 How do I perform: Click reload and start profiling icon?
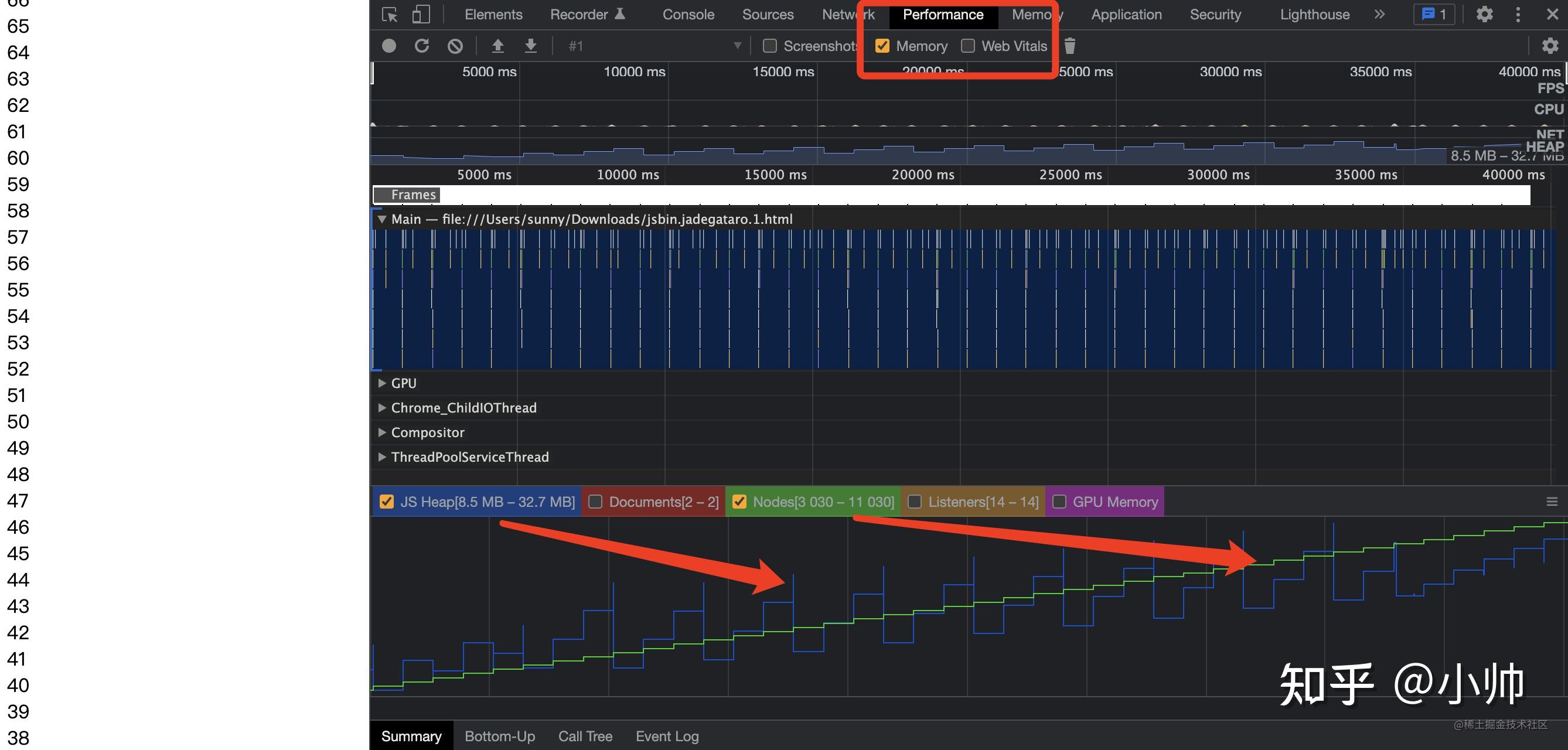point(422,46)
